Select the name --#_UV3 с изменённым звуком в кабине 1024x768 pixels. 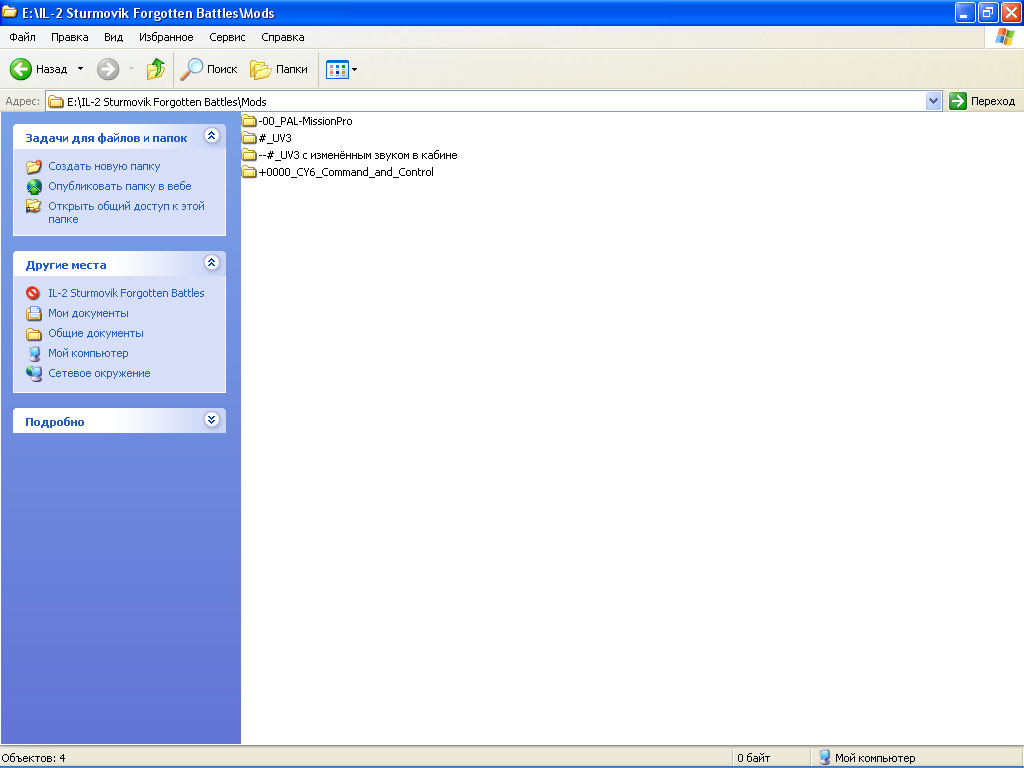(x=358, y=155)
